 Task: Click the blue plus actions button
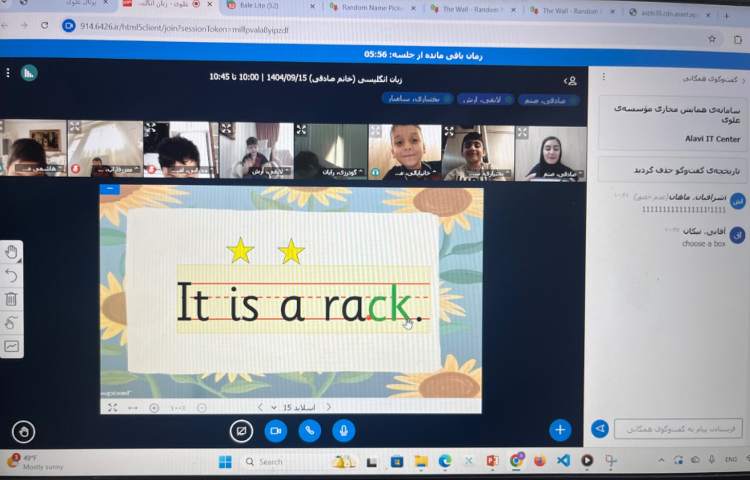(560, 430)
